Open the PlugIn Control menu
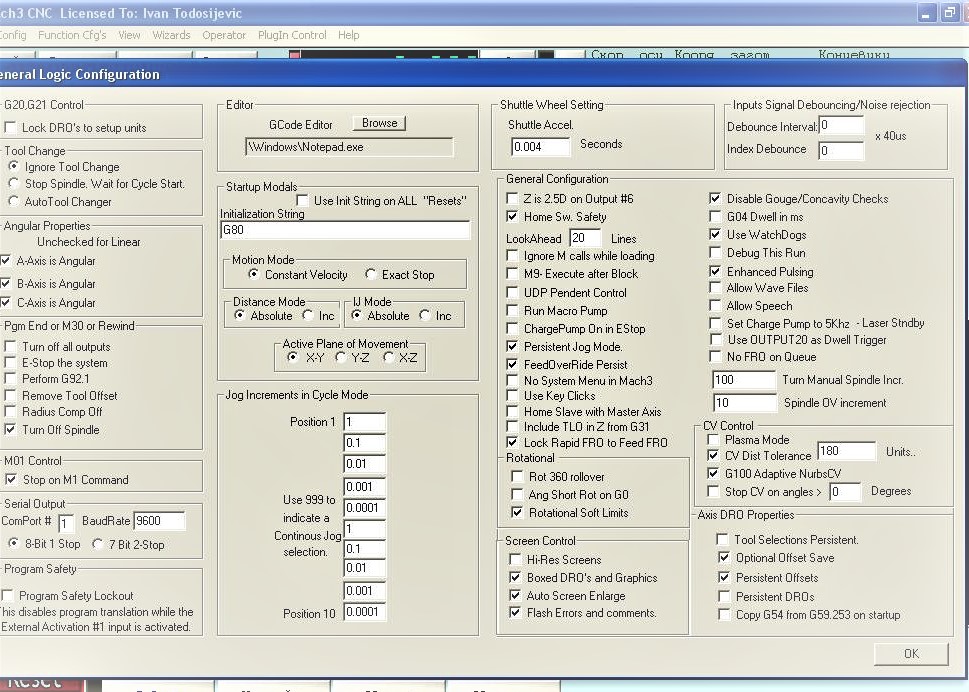The width and height of the screenshot is (969, 692). click(292, 35)
